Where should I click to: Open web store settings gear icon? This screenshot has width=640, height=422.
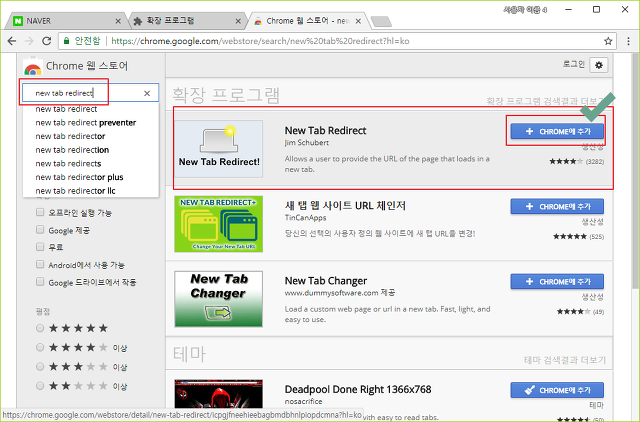pyautogui.click(x=599, y=65)
